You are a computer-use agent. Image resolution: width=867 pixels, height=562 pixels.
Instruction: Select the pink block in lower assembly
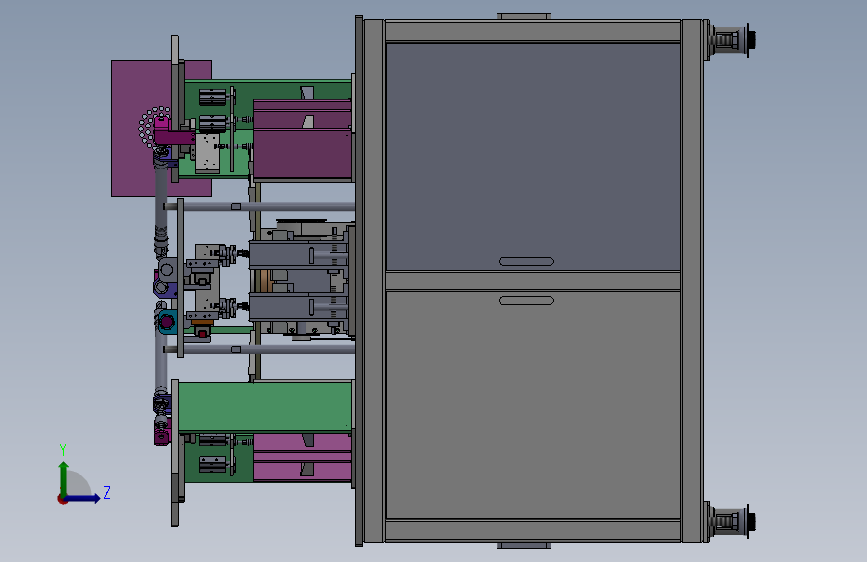tap(302, 457)
